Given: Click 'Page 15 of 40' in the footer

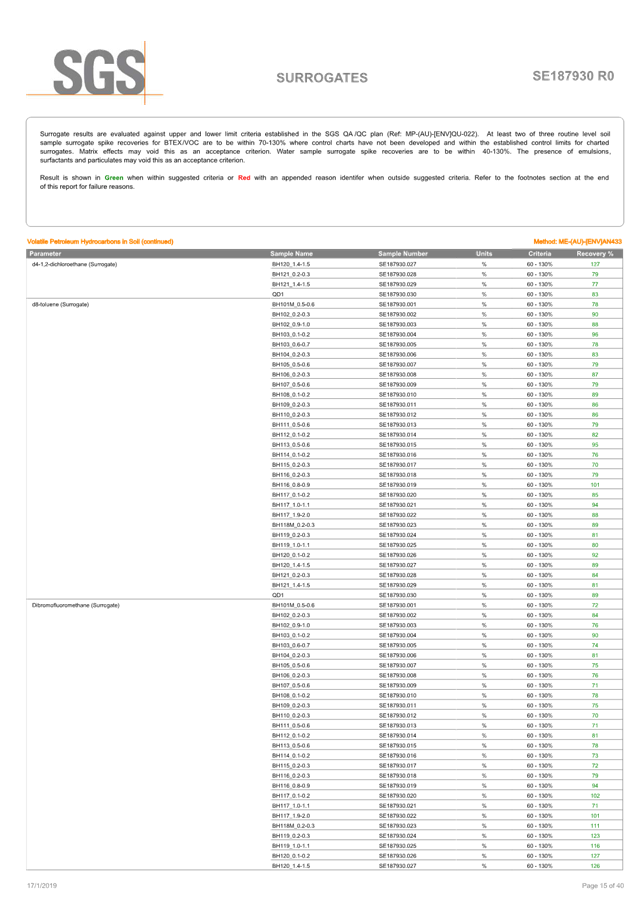Looking at the screenshot, I should tap(602, 886).
